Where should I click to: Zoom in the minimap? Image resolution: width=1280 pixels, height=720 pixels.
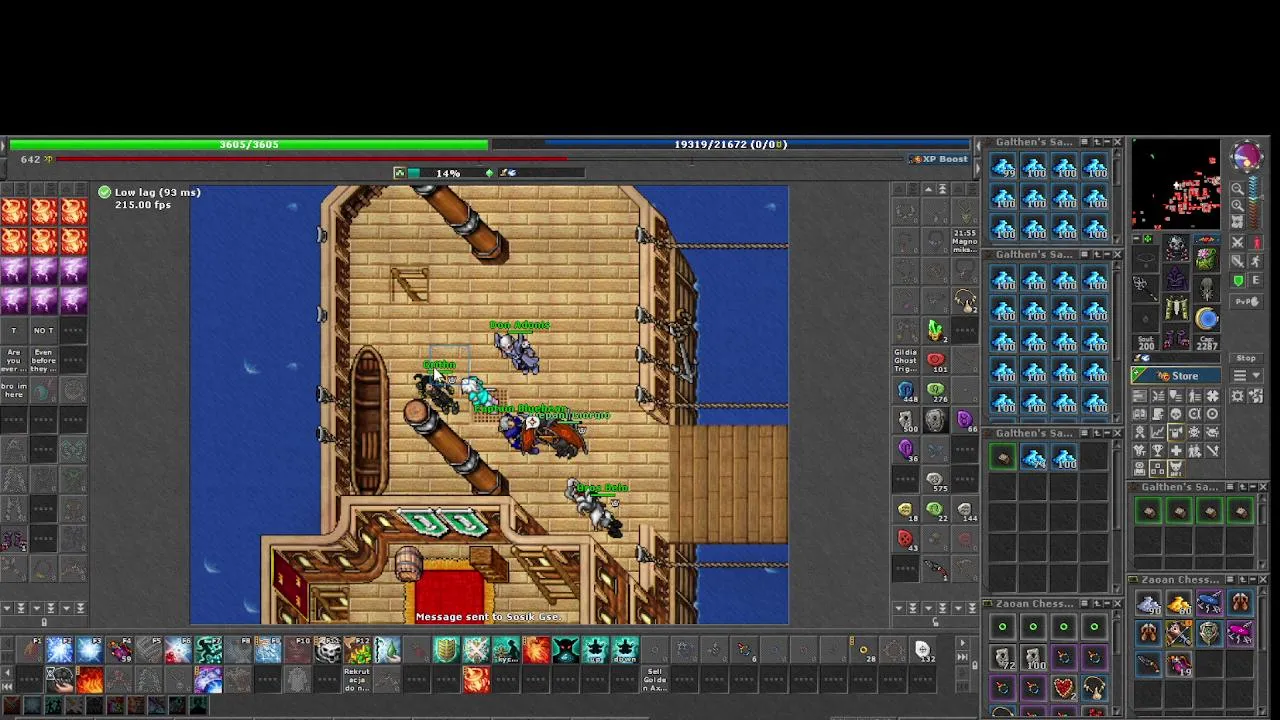pyautogui.click(x=1238, y=206)
